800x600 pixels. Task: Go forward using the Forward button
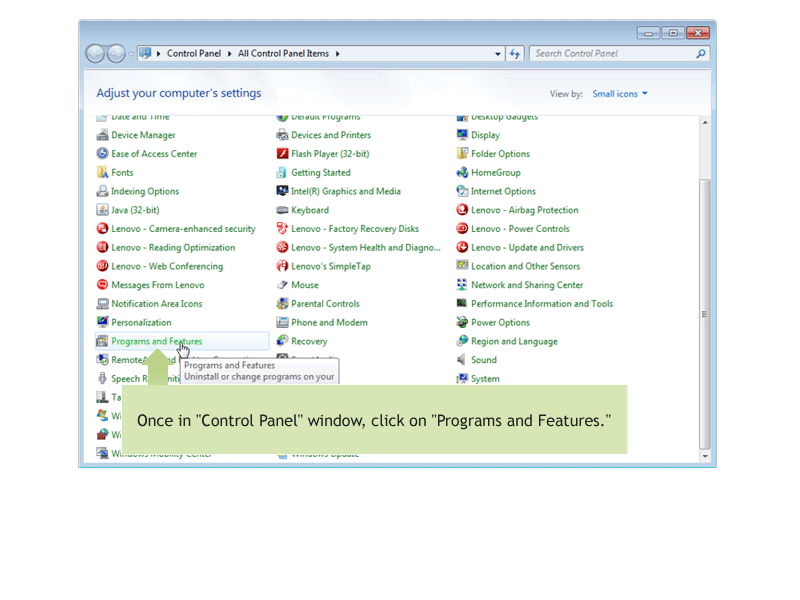(116, 54)
